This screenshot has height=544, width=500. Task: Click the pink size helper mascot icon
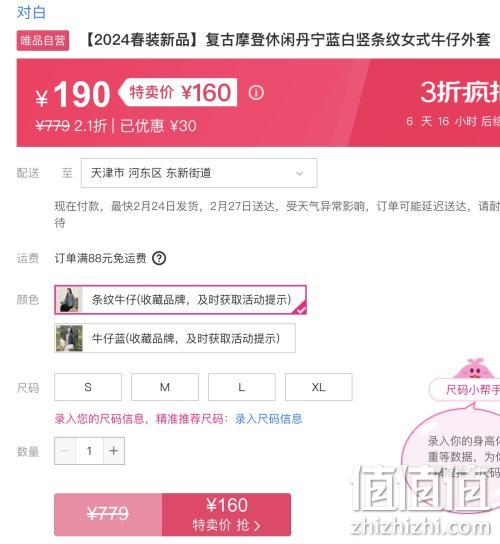click(x=474, y=369)
